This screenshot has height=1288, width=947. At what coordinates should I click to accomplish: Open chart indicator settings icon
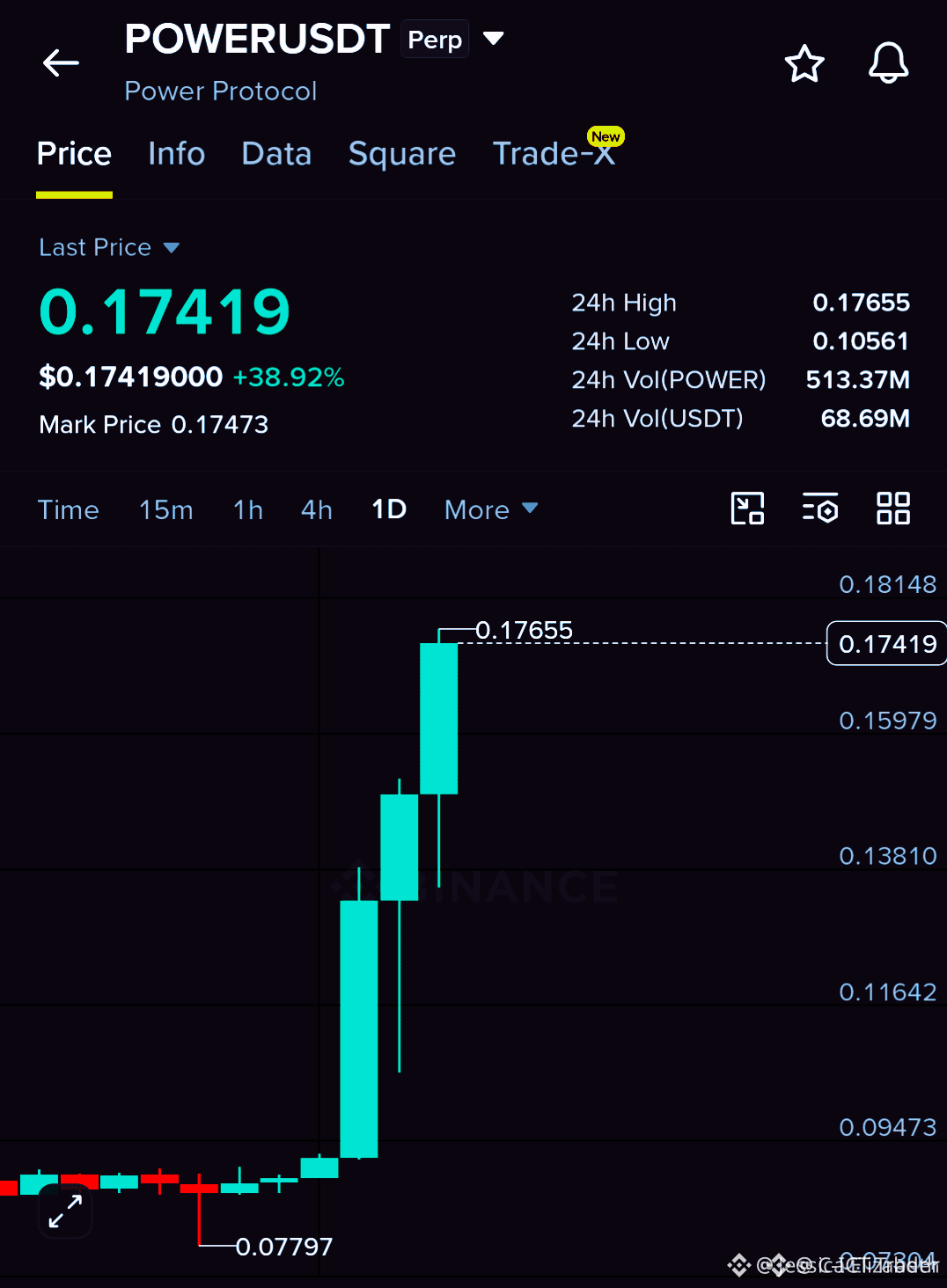[x=820, y=509]
